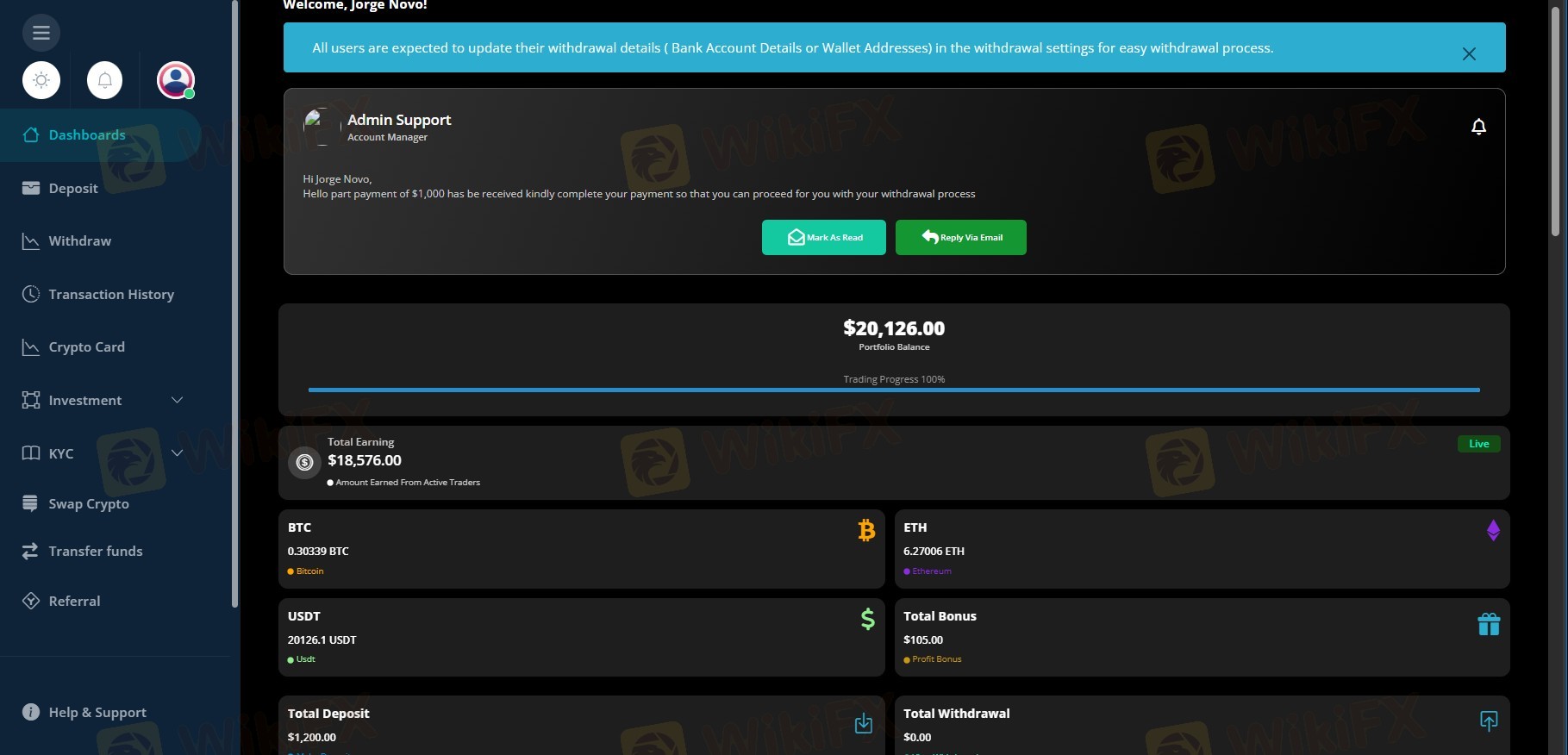The height and width of the screenshot is (755, 1568).
Task: Click Reply Via Email button
Action: 961,238
